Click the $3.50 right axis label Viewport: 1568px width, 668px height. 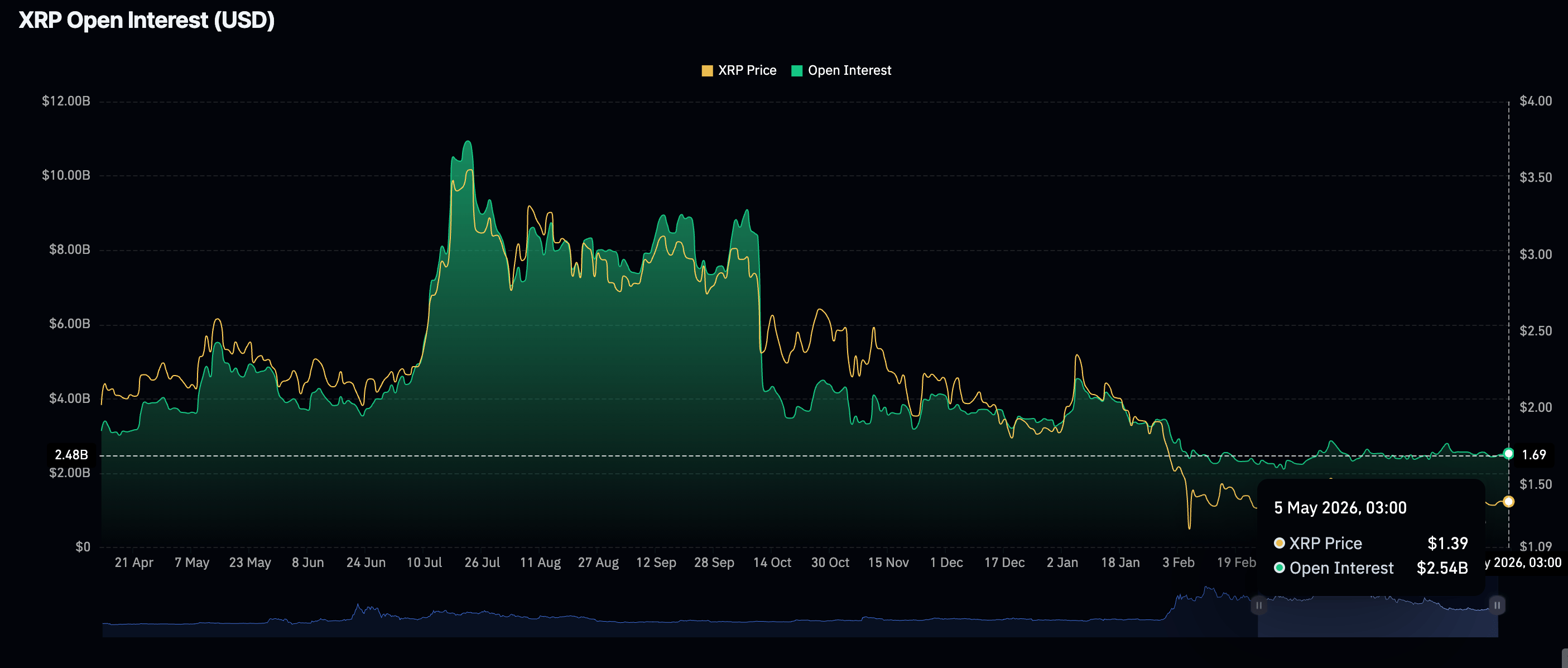(x=1535, y=177)
